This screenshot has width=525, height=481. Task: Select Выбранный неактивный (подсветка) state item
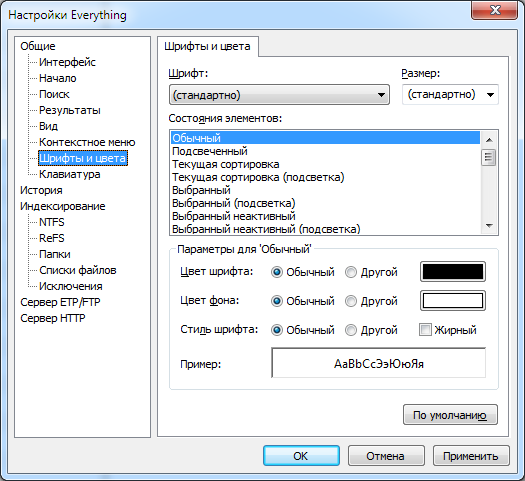325,229
